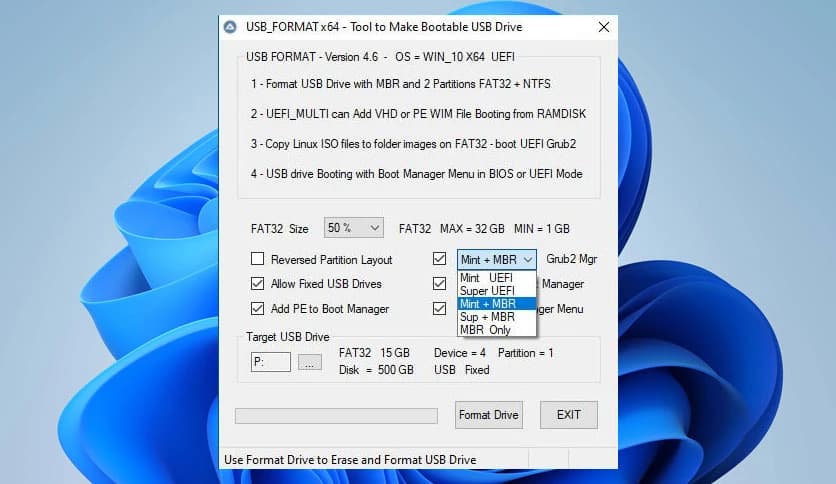The height and width of the screenshot is (484, 836).
Task: Collapse the Mint + MBR combo box
Action: point(497,260)
